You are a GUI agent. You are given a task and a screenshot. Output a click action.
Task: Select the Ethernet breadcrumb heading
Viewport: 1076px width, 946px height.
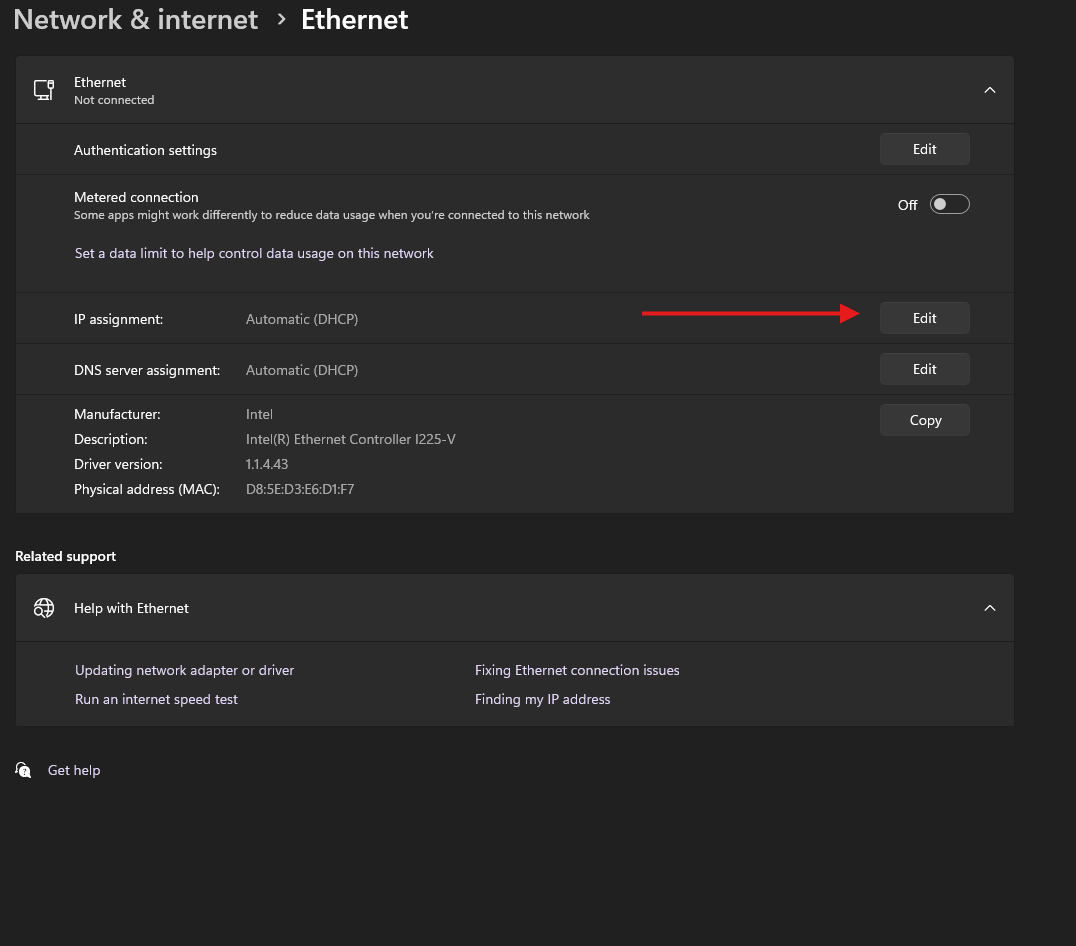[x=354, y=19]
